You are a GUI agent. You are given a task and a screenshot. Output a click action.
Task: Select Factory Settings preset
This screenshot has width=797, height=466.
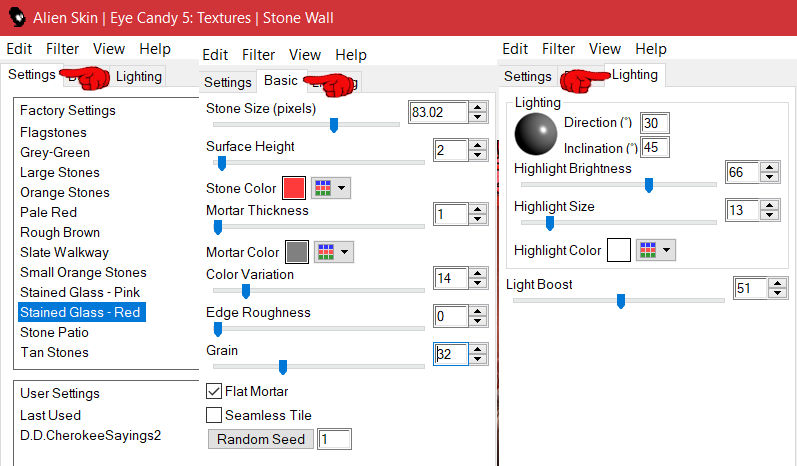(x=68, y=110)
